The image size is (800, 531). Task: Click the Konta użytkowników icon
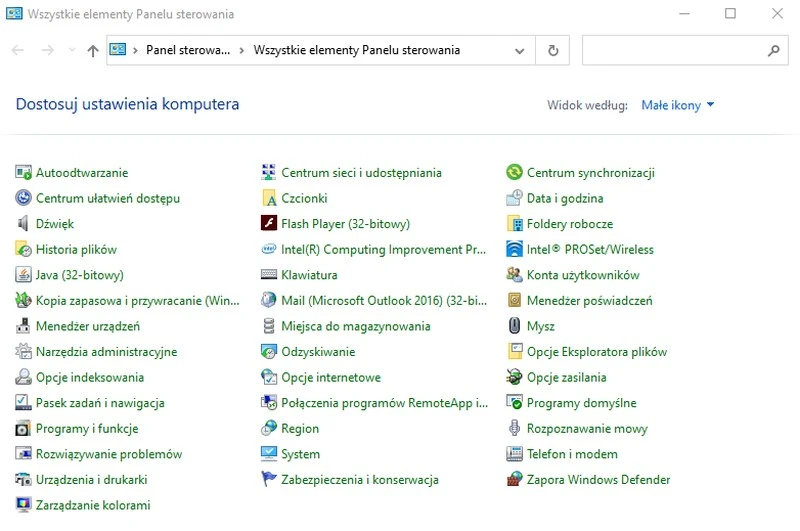[x=514, y=275]
